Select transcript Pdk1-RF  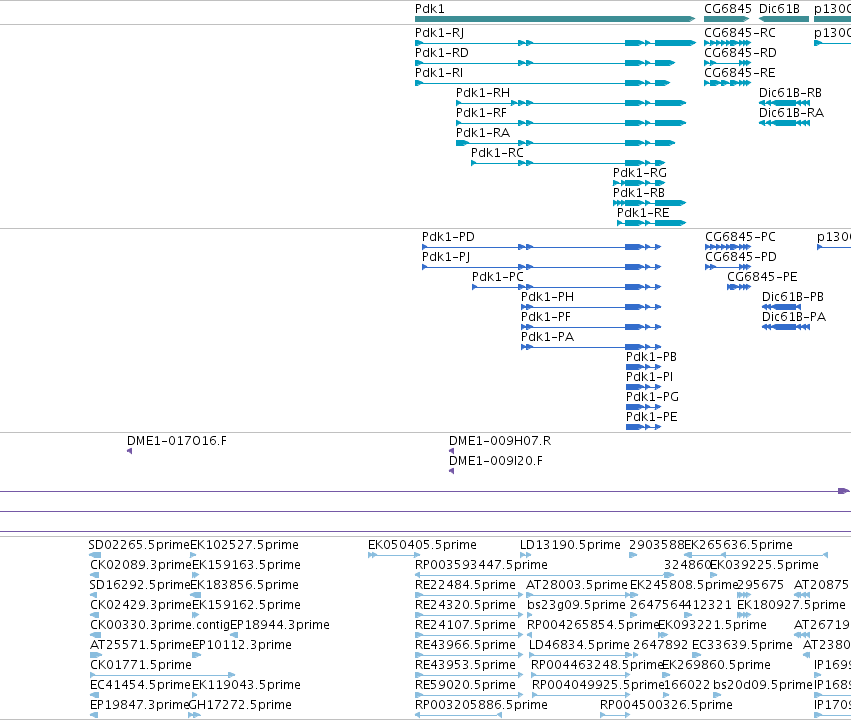click(x=571, y=123)
